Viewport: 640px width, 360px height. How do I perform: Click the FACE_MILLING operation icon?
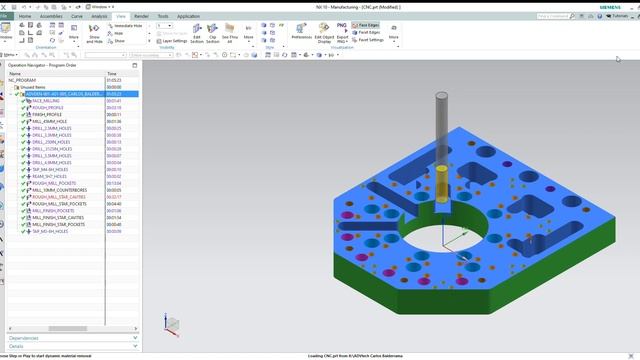click(x=29, y=101)
